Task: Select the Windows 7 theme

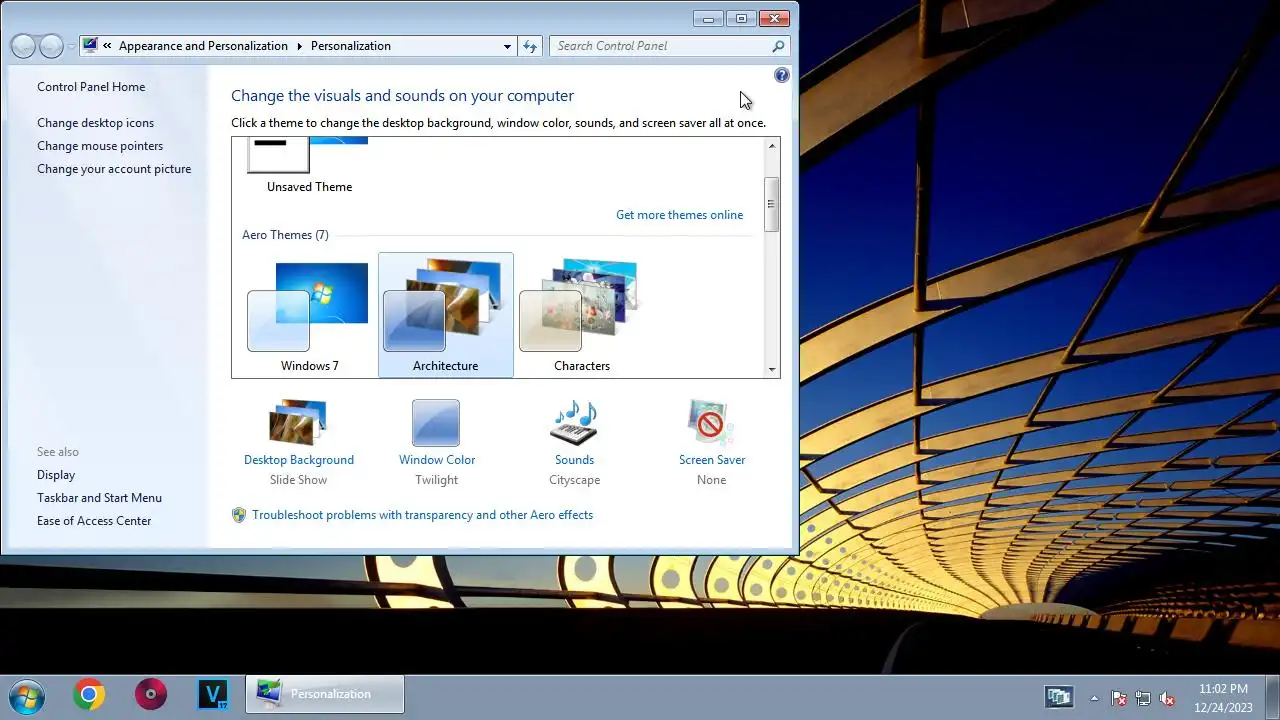Action: [309, 315]
